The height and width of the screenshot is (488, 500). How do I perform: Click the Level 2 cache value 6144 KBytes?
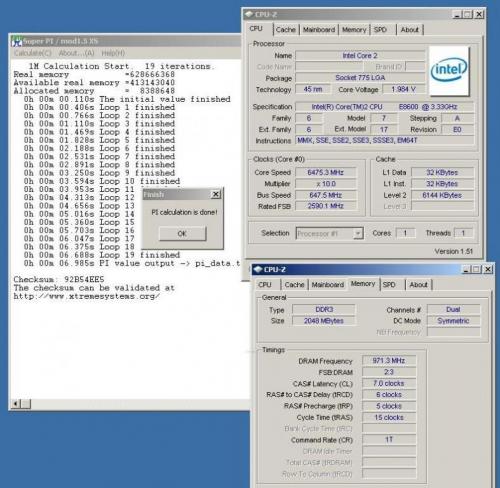(x=442, y=195)
